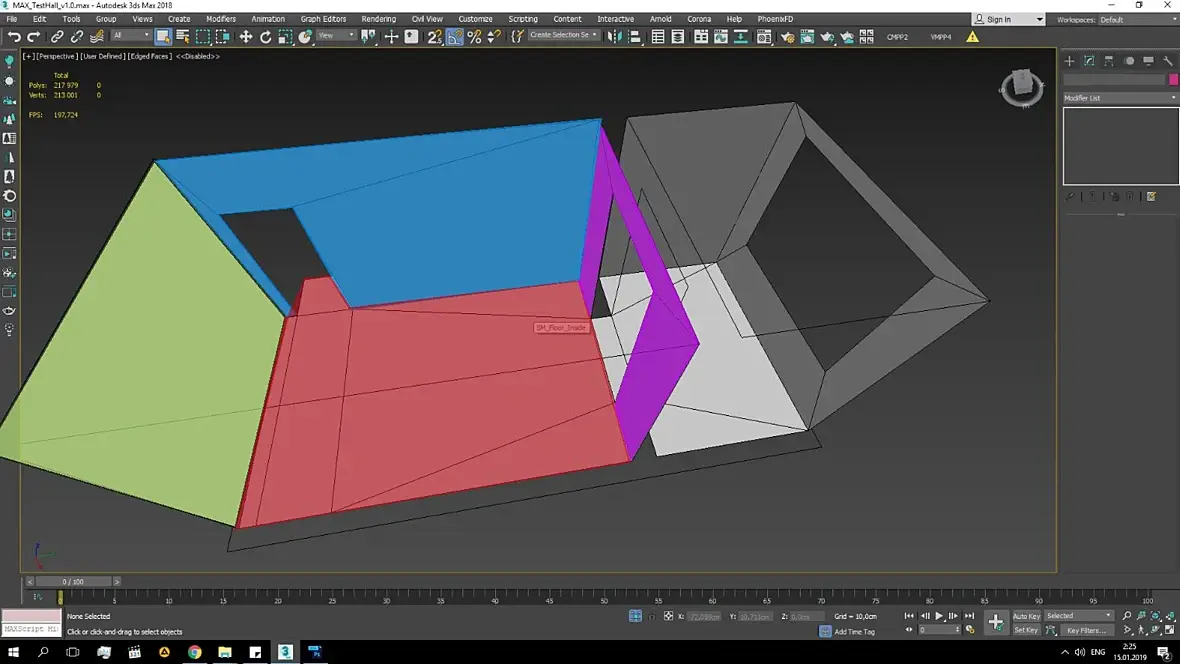Click the Set Key button
Screen dimensions: 1180x664
[1026, 630]
